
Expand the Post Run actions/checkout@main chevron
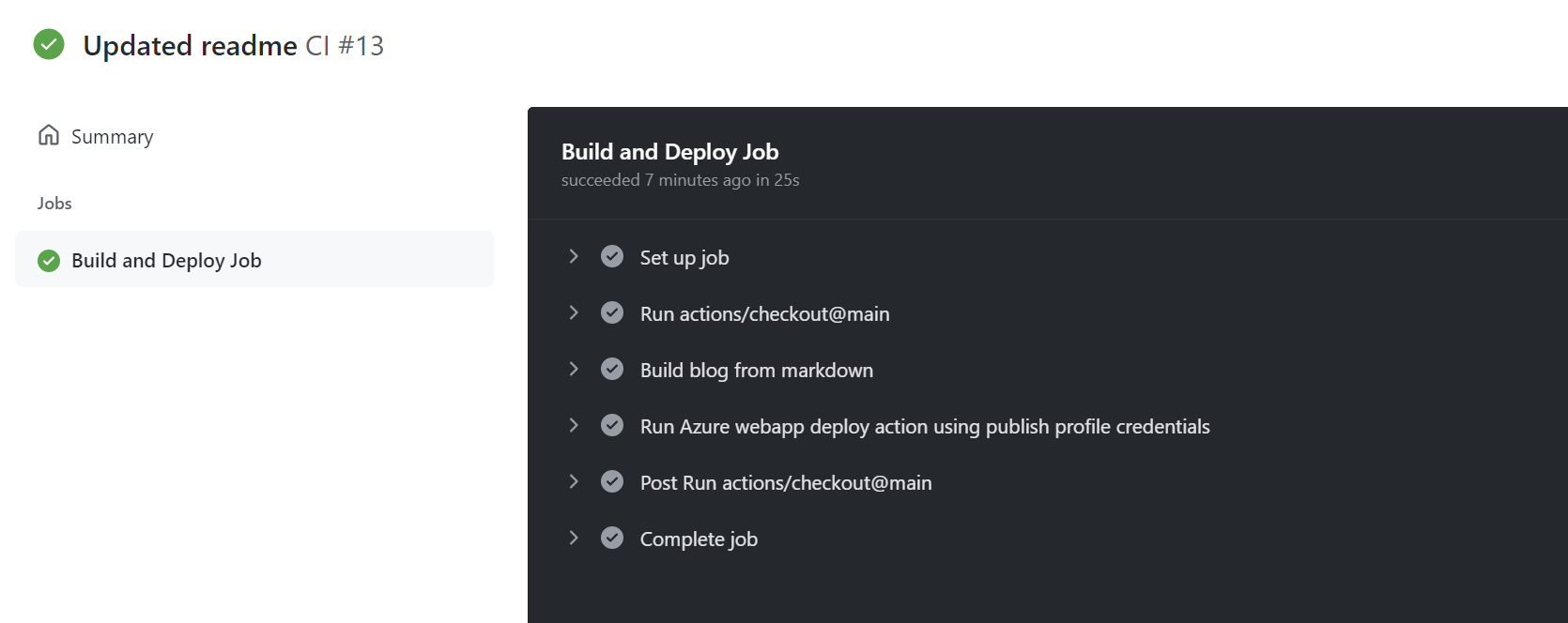574,481
